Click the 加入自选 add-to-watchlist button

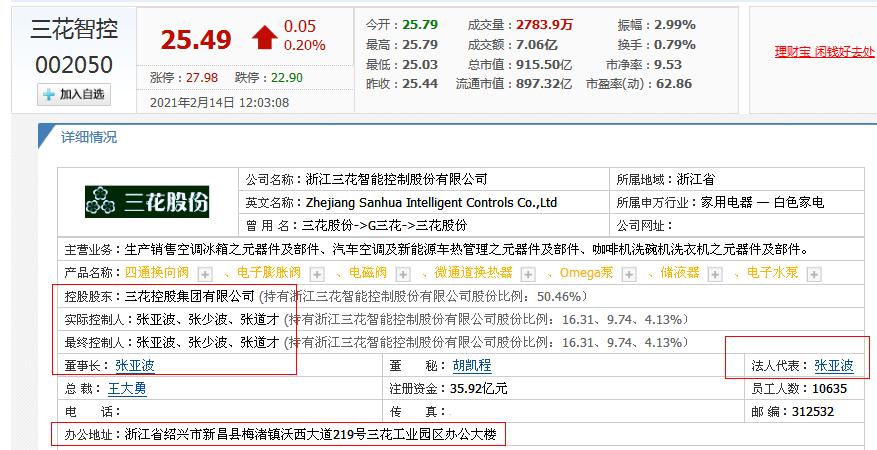pos(74,94)
